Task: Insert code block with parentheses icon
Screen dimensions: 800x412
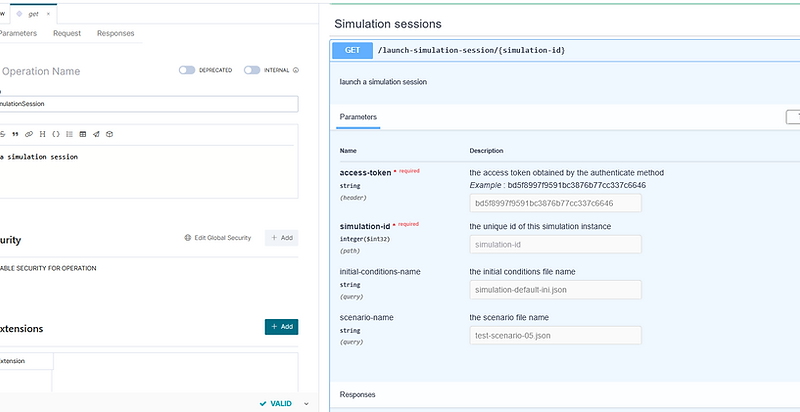Action: [x=56, y=134]
